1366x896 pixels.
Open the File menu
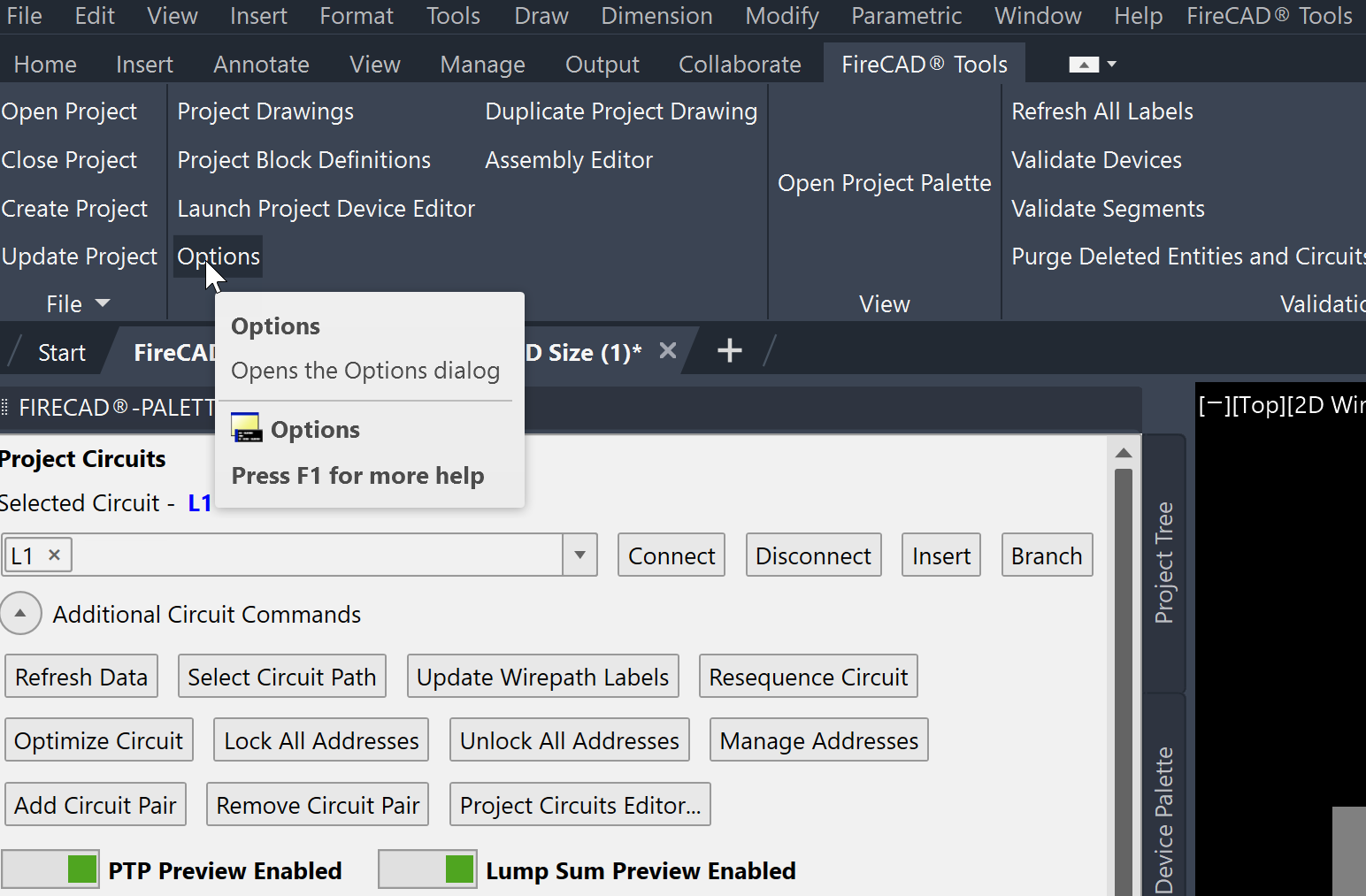pyautogui.click(x=24, y=16)
